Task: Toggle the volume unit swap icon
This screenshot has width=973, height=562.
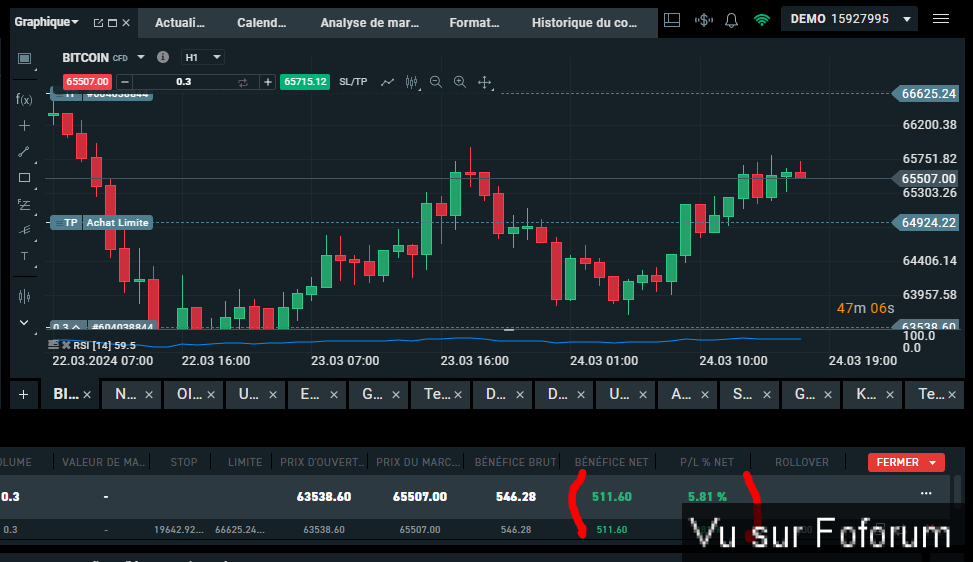Action: pyautogui.click(x=243, y=82)
